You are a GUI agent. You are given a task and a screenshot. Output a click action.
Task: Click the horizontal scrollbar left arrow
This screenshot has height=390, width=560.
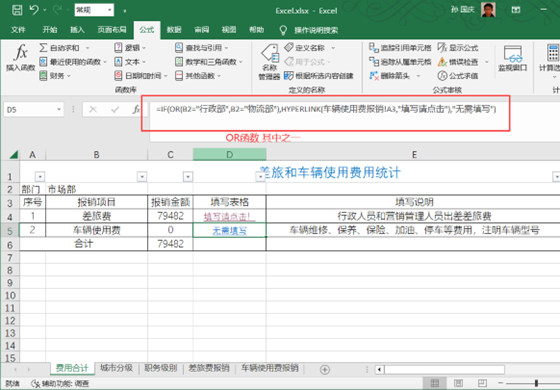pyautogui.click(x=379, y=370)
